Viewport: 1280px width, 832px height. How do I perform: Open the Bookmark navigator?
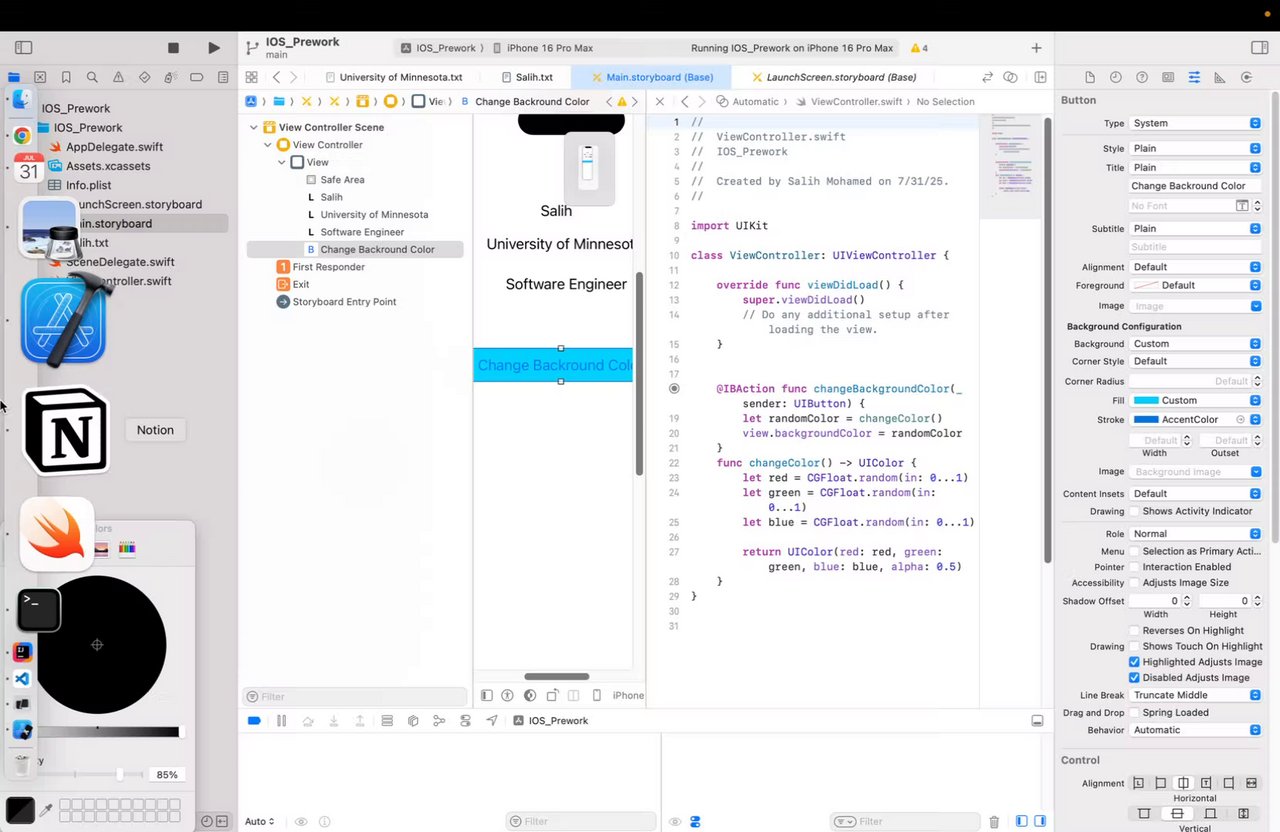pyautogui.click(x=66, y=77)
